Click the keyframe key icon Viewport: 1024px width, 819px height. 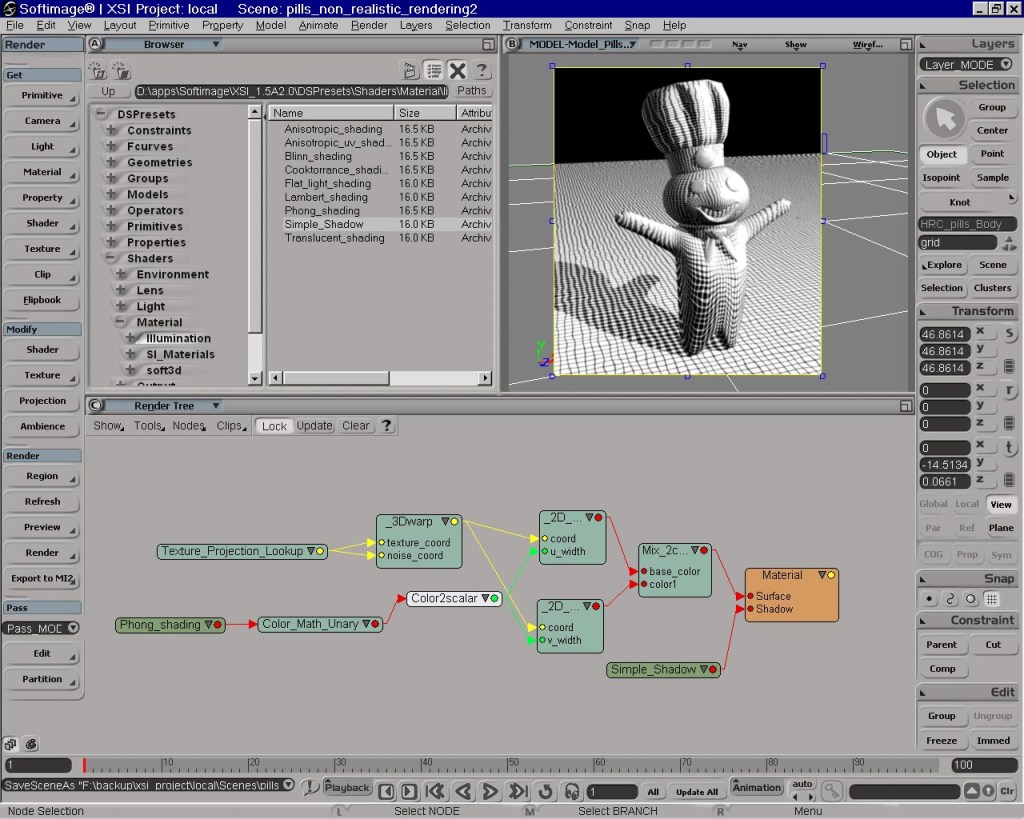tap(832, 791)
